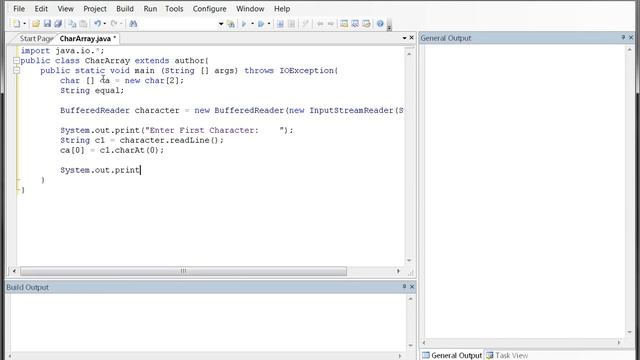Open the Tools menu

[174, 9]
